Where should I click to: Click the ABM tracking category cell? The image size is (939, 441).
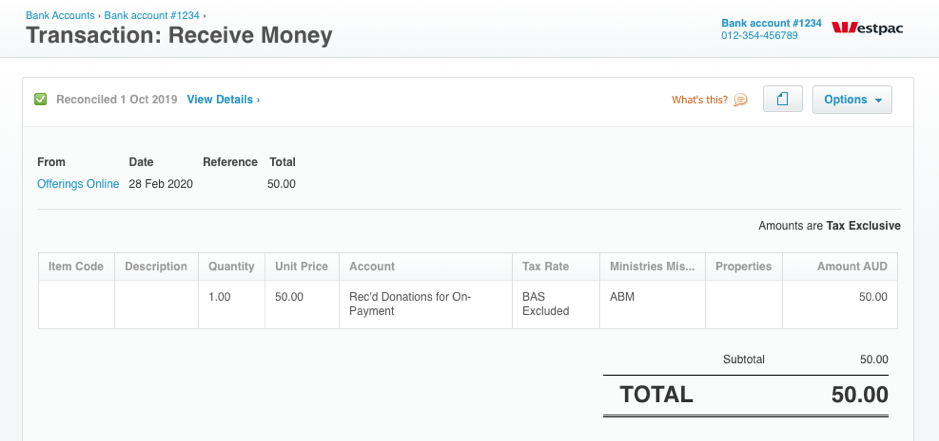point(653,304)
